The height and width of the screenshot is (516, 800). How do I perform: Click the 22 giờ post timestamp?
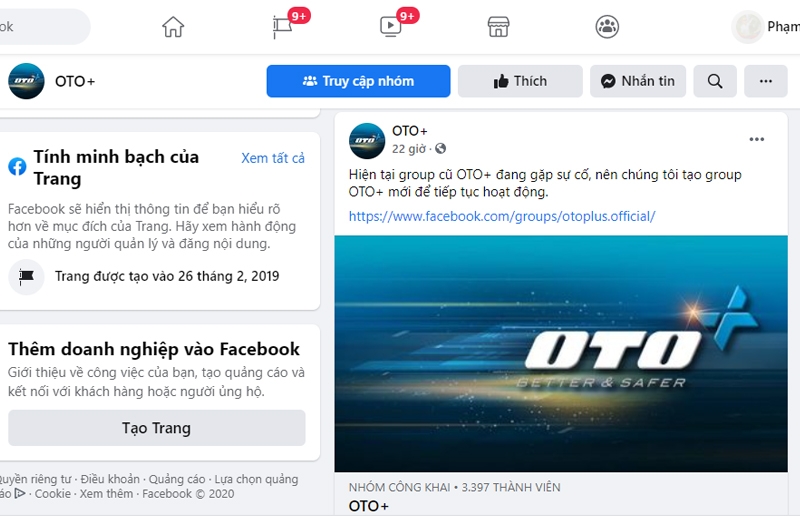coord(409,149)
